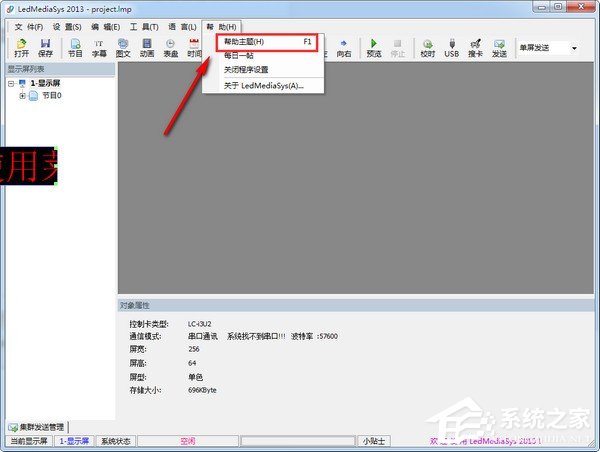600x452 pixels.
Task: Click the 系统状态 status button
Action: click(116, 441)
